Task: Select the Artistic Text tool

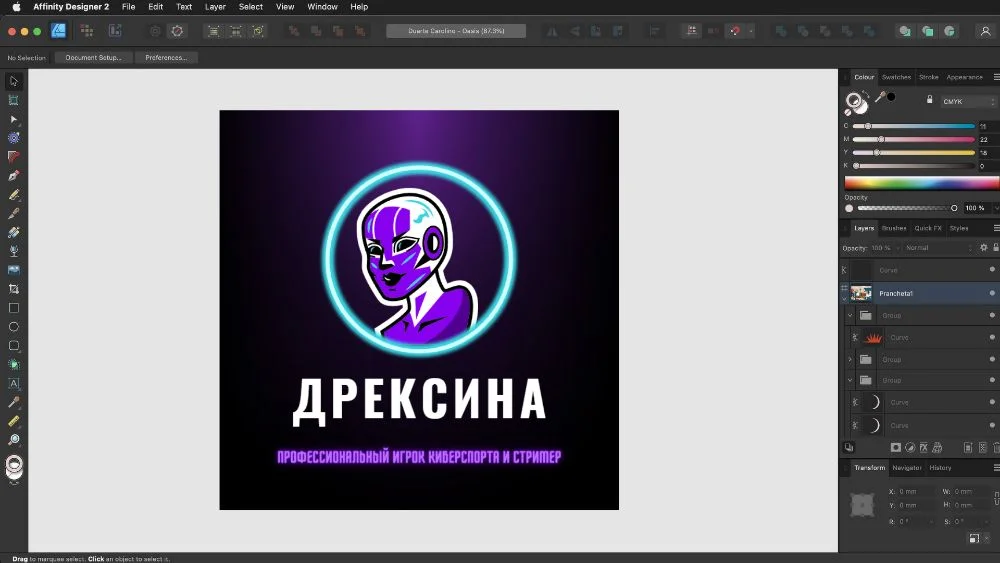Action: (14, 383)
